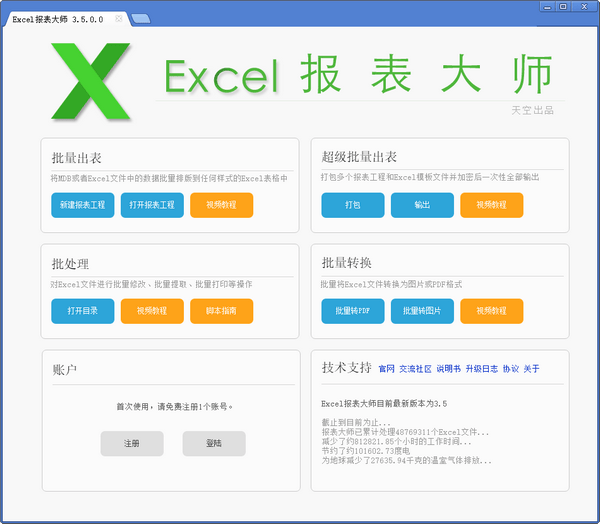Click the 批量转换 description about 图片或PDF格式
Viewport: 600px width, 524px height.
pyautogui.click(x=391, y=284)
